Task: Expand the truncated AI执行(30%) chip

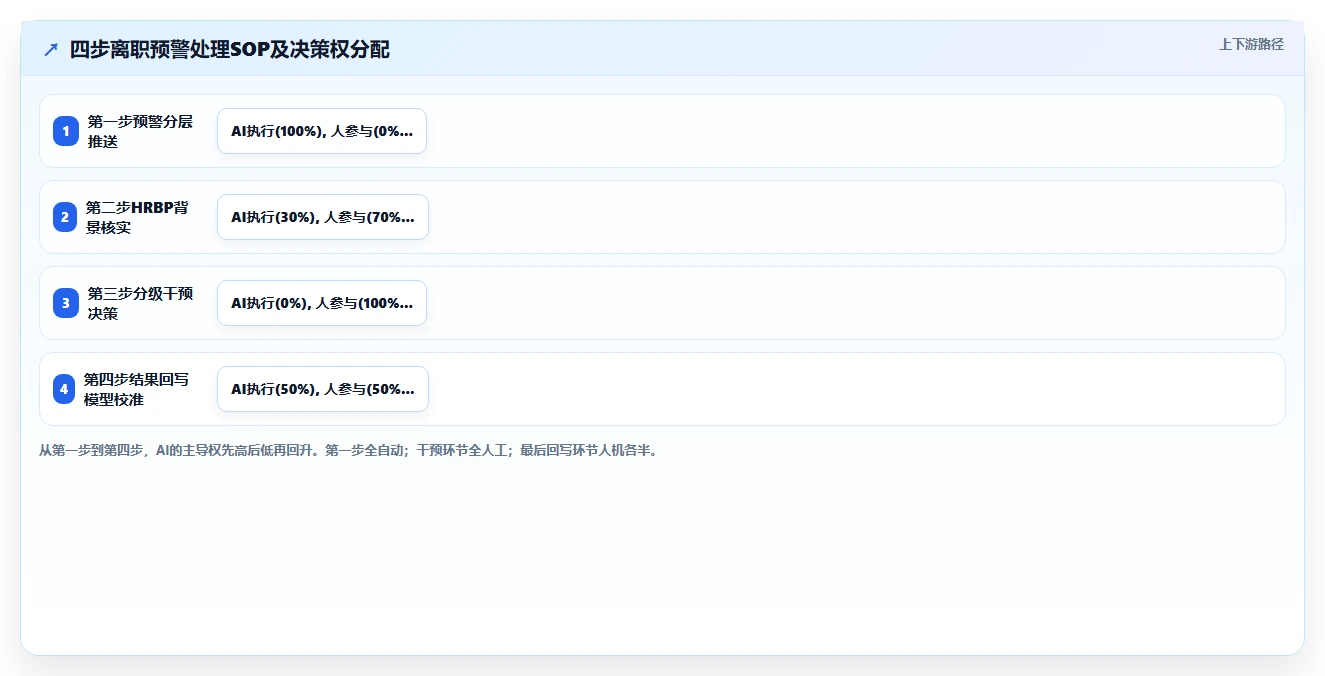Action: 322,217
